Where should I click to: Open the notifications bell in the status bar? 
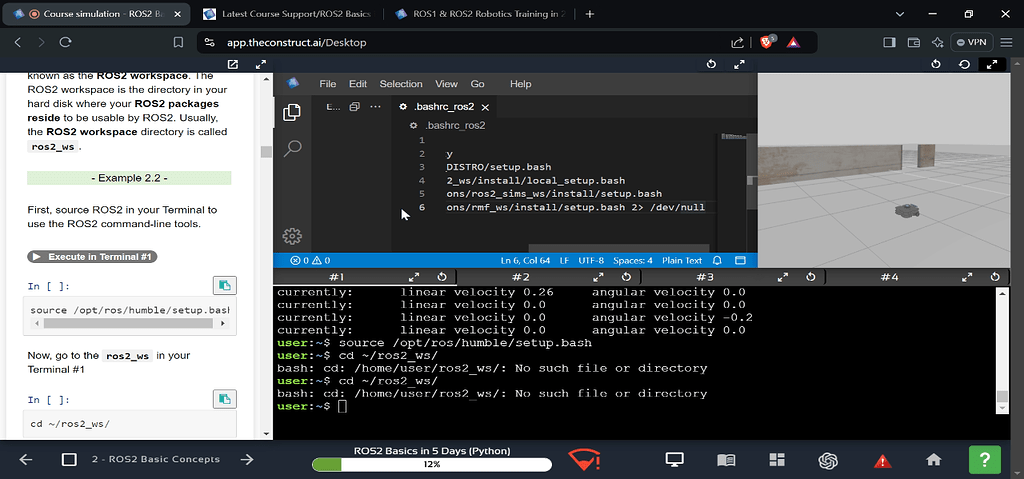(x=717, y=260)
